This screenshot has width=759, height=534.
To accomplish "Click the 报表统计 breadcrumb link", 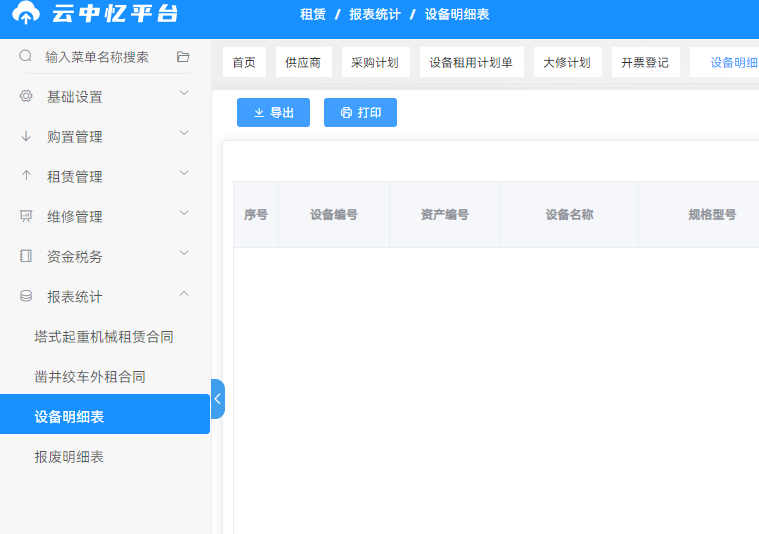I will click(x=375, y=14).
